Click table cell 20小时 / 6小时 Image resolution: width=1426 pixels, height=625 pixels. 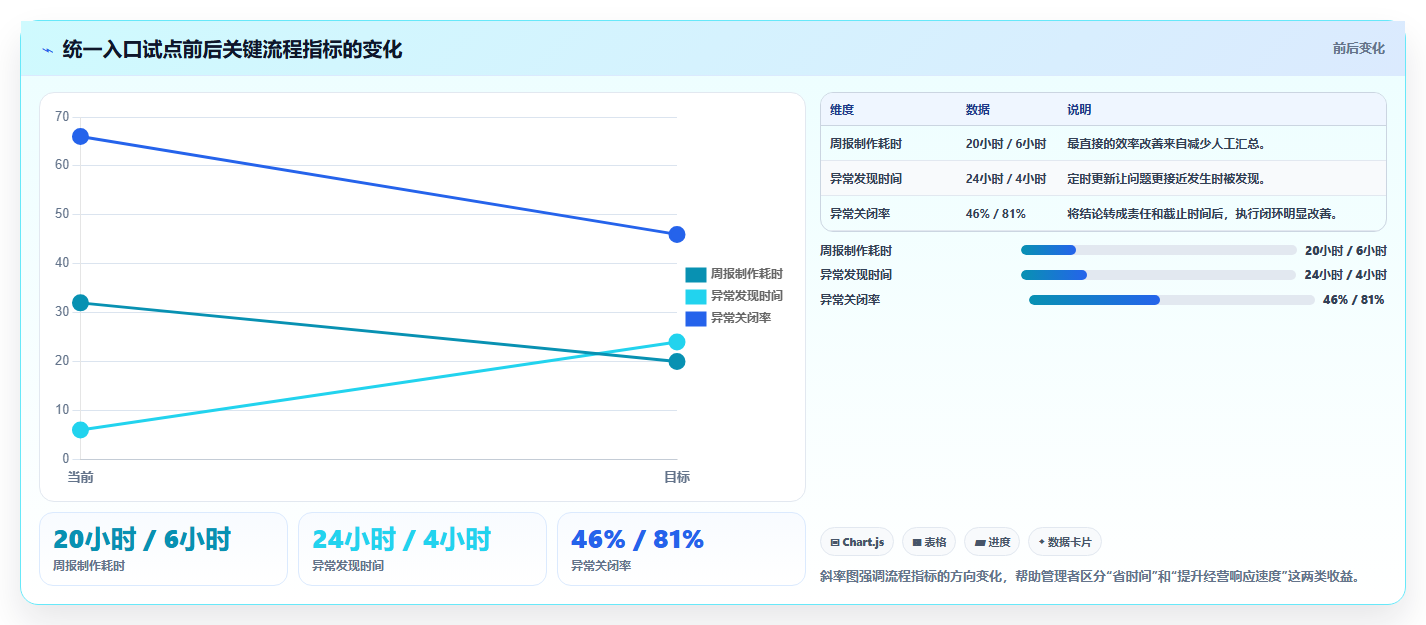coord(1006,144)
